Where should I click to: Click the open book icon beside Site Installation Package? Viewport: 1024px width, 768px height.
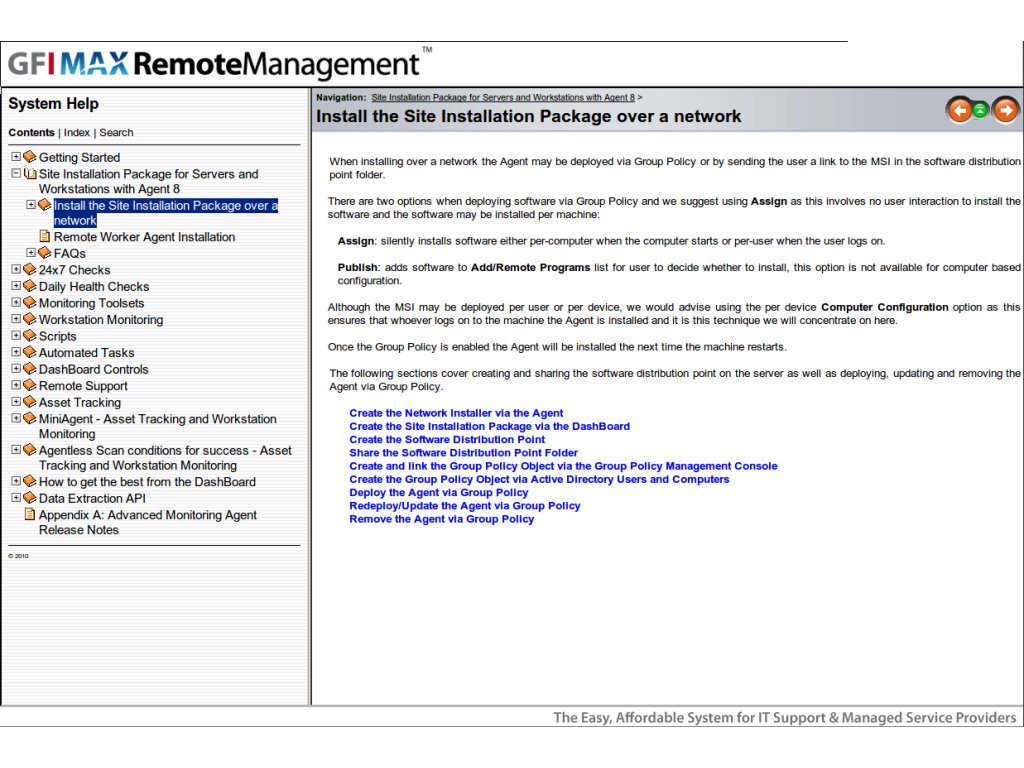point(30,174)
